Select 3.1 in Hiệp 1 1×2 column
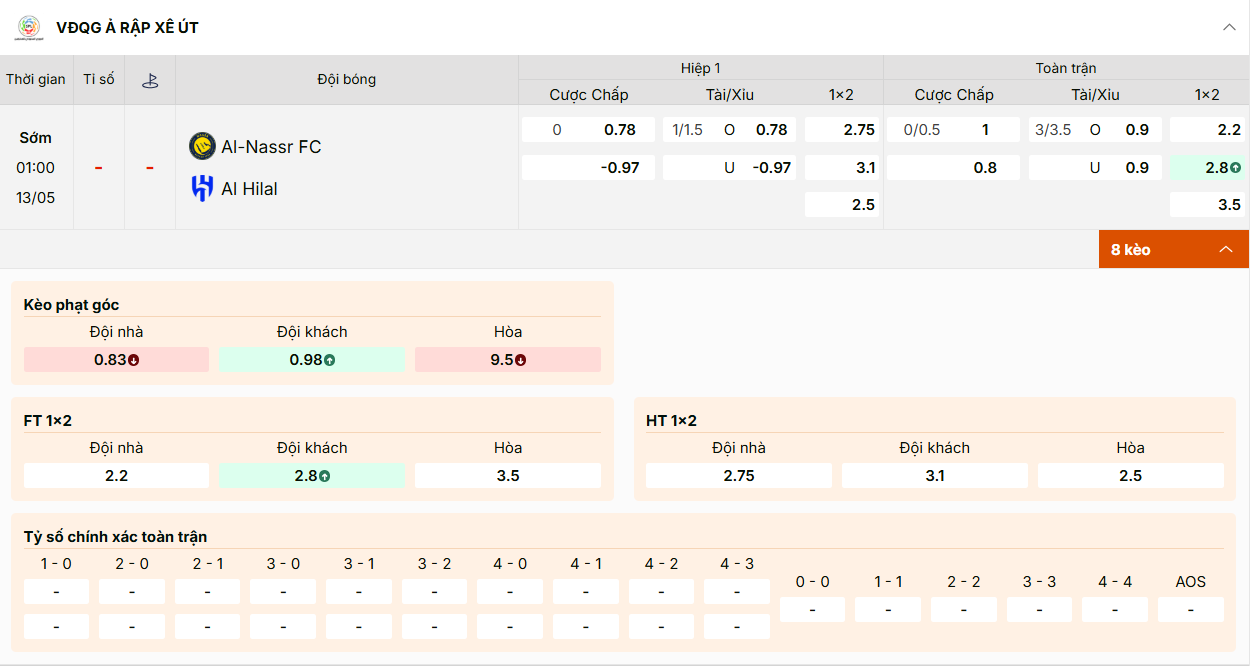Screen dimensions: 1250x666 (x=842, y=168)
